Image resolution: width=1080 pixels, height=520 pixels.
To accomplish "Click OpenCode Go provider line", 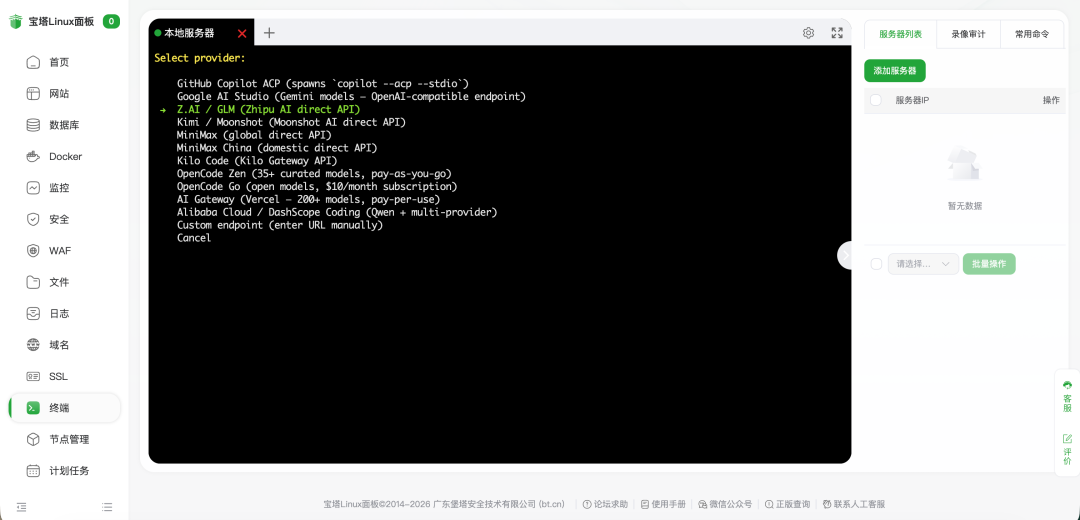I will coord(317,187).
